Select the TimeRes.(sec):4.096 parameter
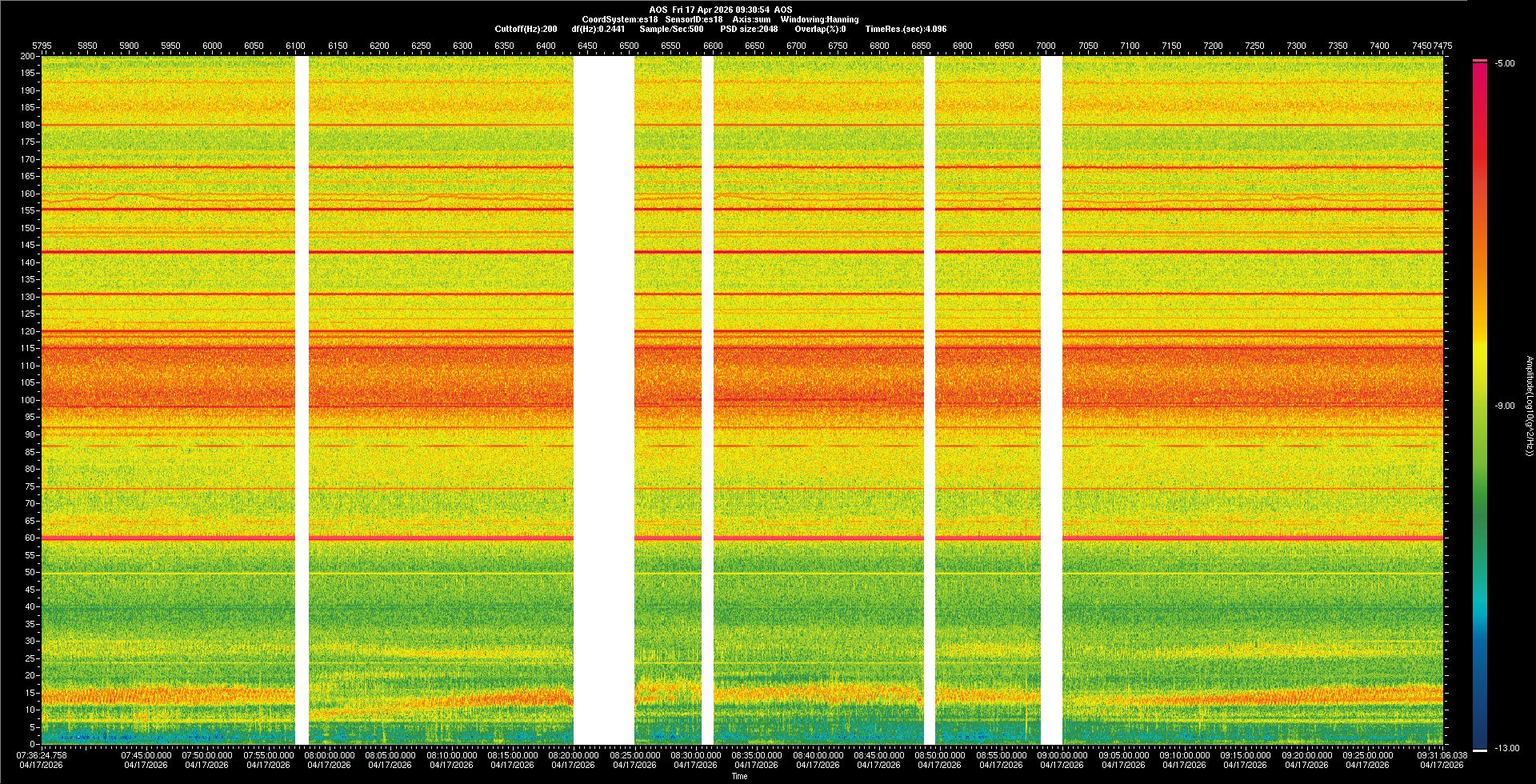The width and height of the screenshot is (1536, 784). click(x=906, y=29)
